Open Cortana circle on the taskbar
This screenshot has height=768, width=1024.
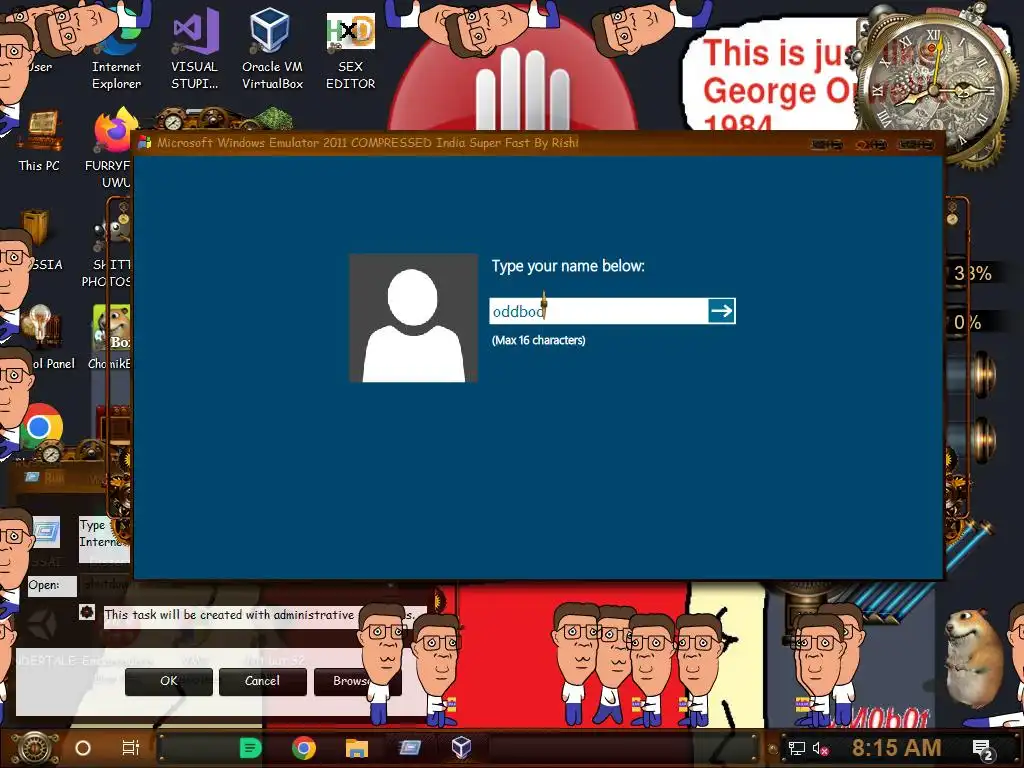(83, 748)
